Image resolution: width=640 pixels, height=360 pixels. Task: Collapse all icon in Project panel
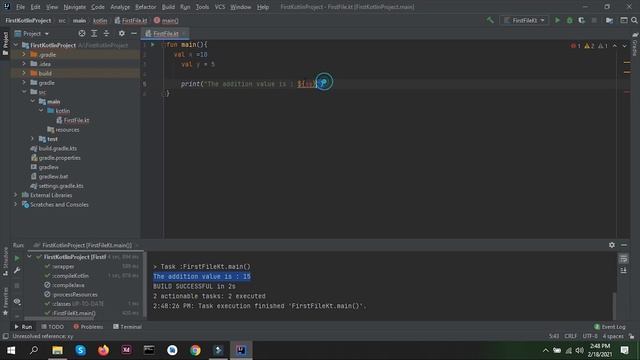coord(106,33)
